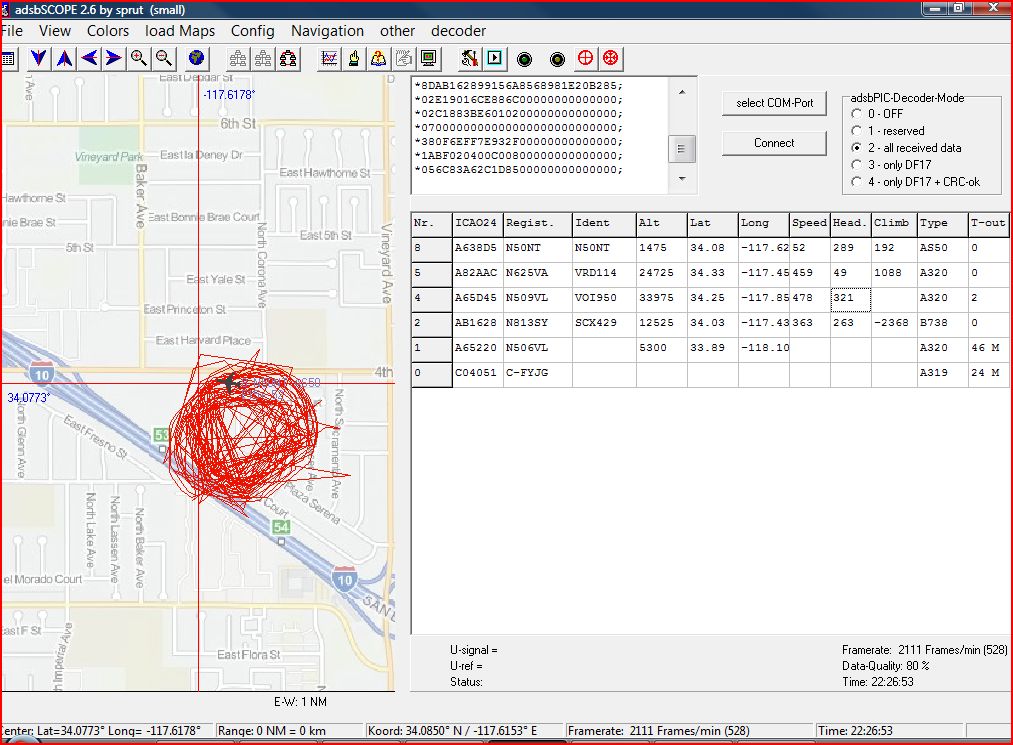The width and height of the screenshot is (1013, 745).
Task: Click the green play button icon
Action: (x=494, y=58)
